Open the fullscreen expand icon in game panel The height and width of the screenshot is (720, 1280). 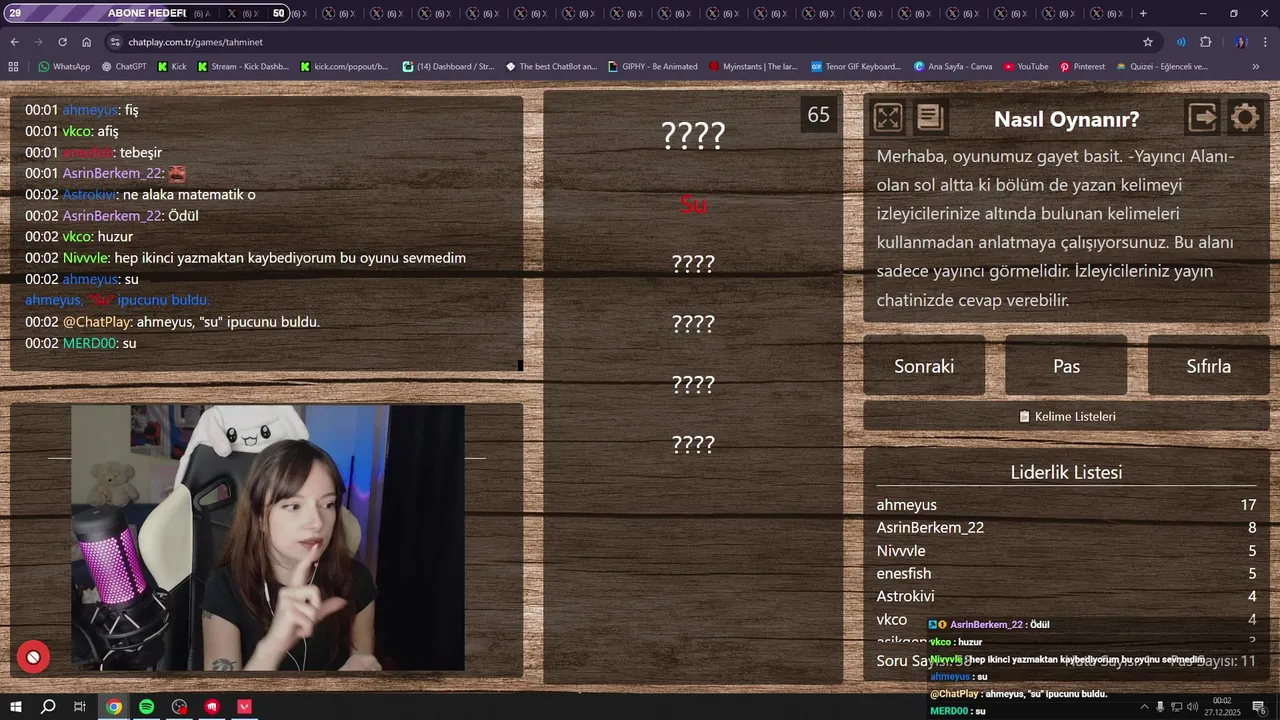pos(888,118)
